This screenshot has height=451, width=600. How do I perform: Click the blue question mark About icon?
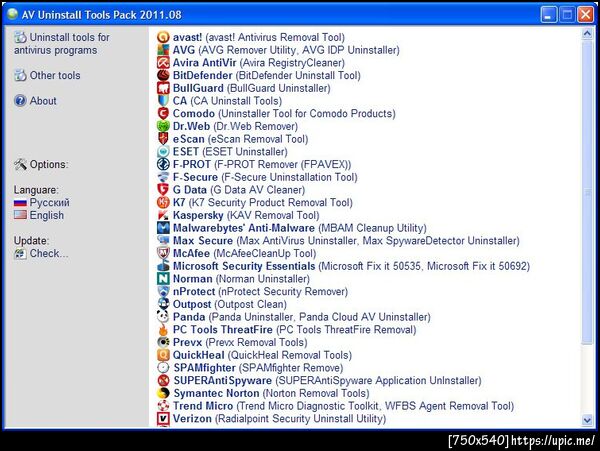coord(20,101)
